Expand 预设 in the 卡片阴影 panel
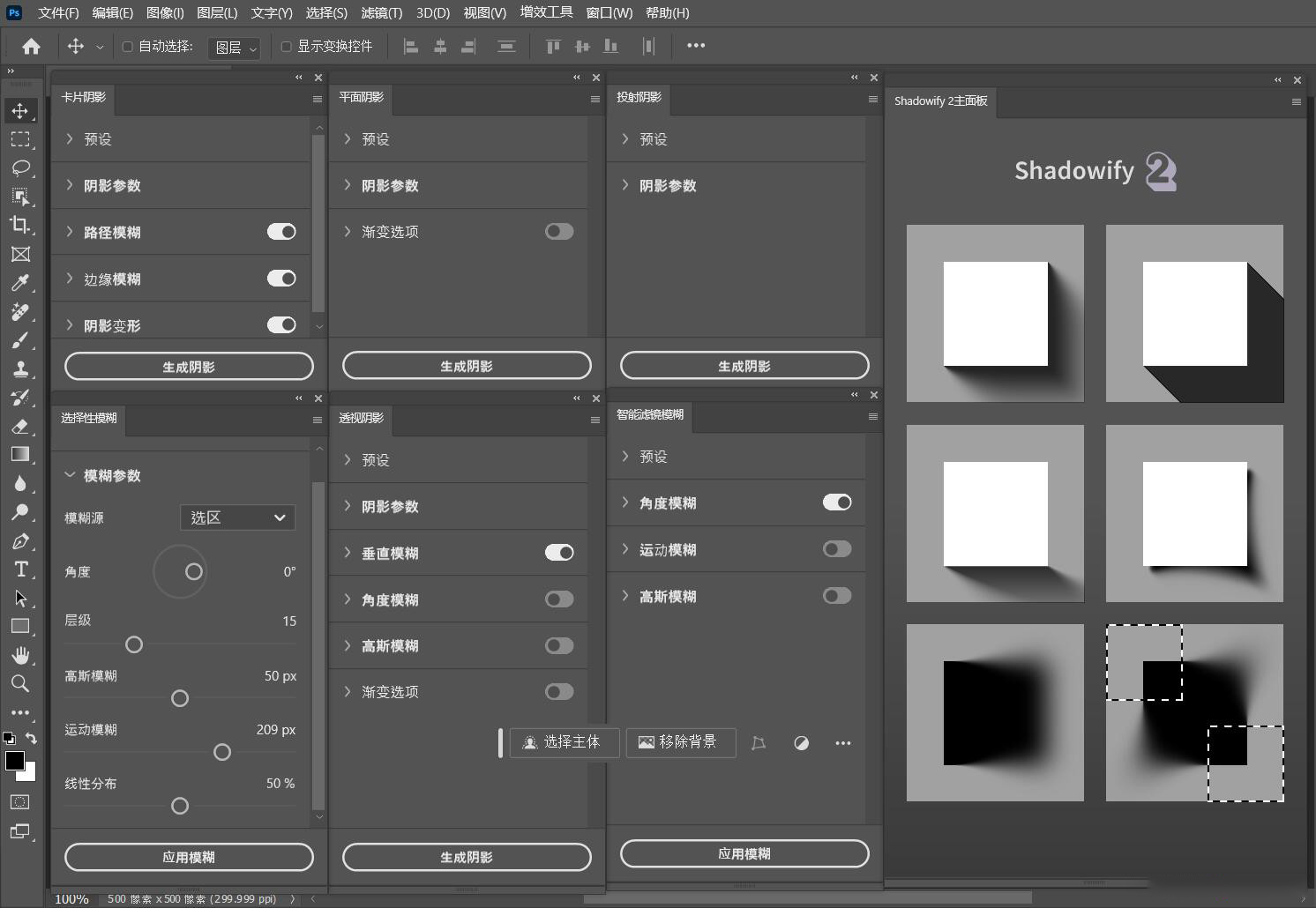 point(97,138)
